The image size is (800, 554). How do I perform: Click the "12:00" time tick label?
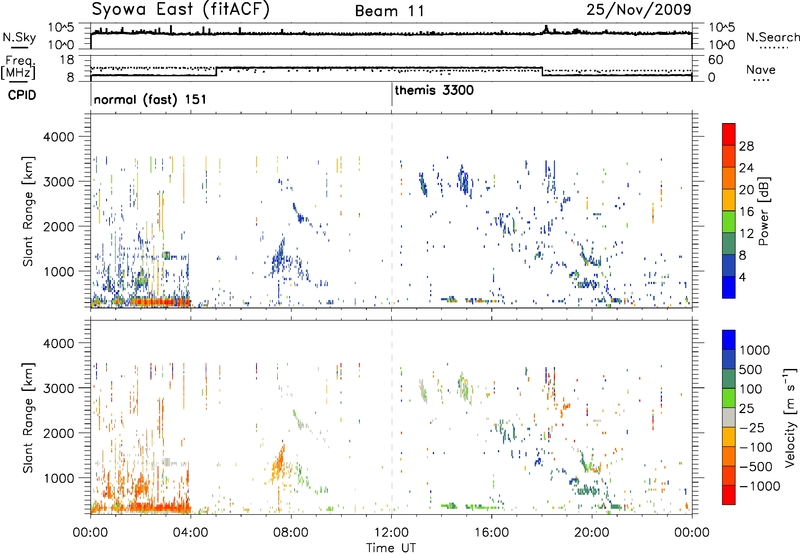tap(391, 533)
